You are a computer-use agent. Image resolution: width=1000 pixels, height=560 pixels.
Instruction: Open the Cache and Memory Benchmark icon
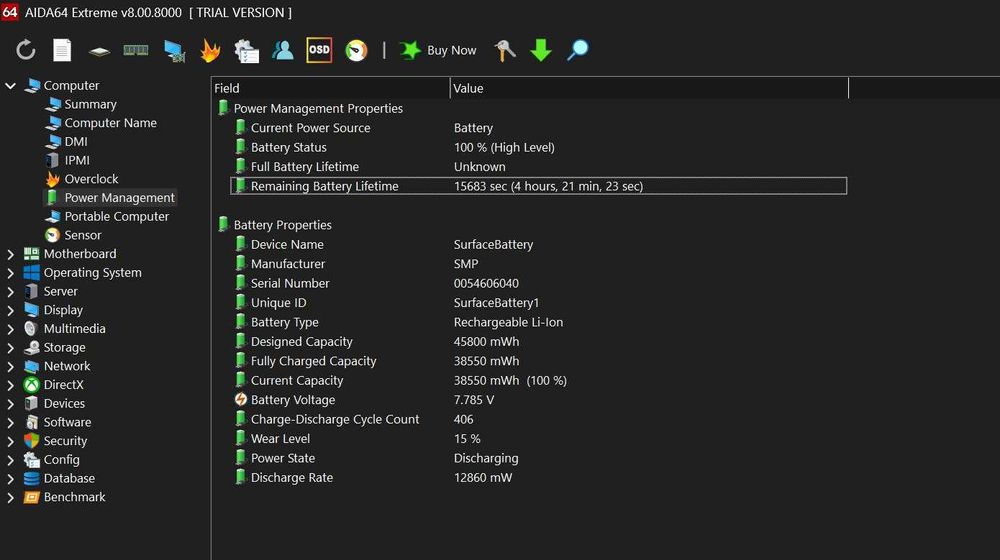(x=136, y=50)
